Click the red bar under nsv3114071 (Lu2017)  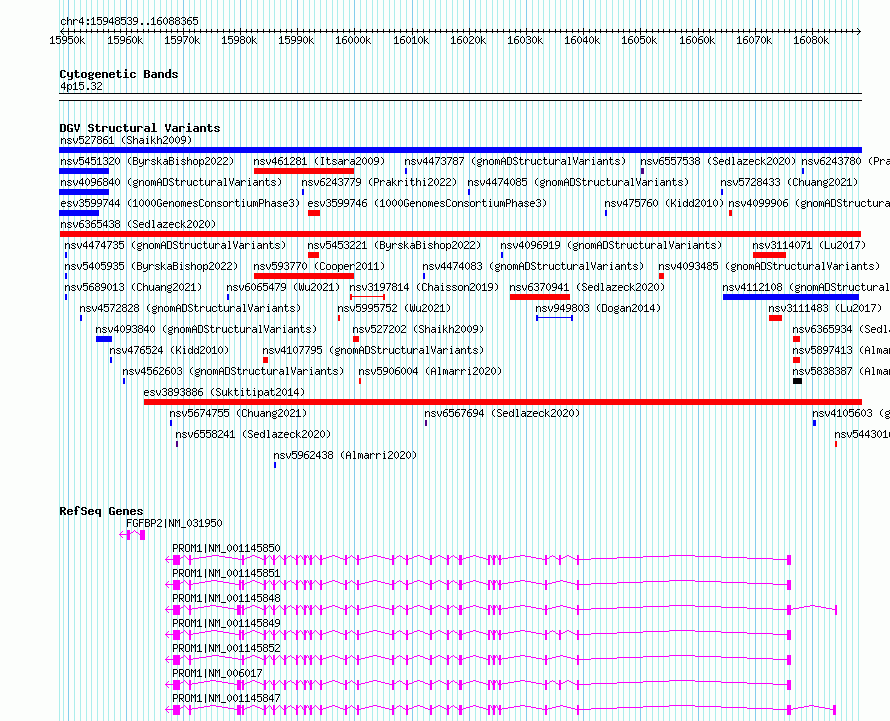[x=769, y=255]
